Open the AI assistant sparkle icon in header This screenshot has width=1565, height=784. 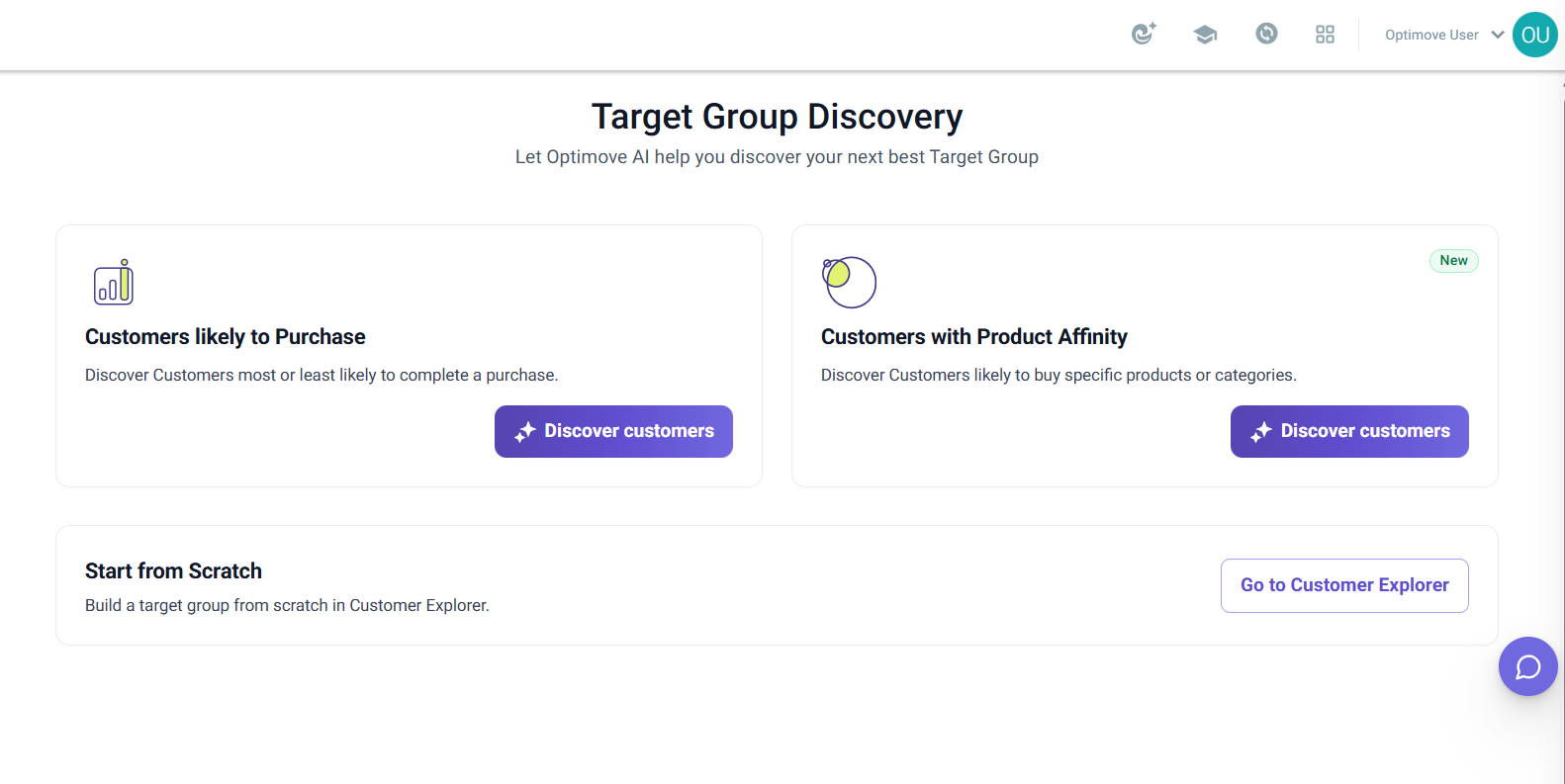click(1144, 34)
